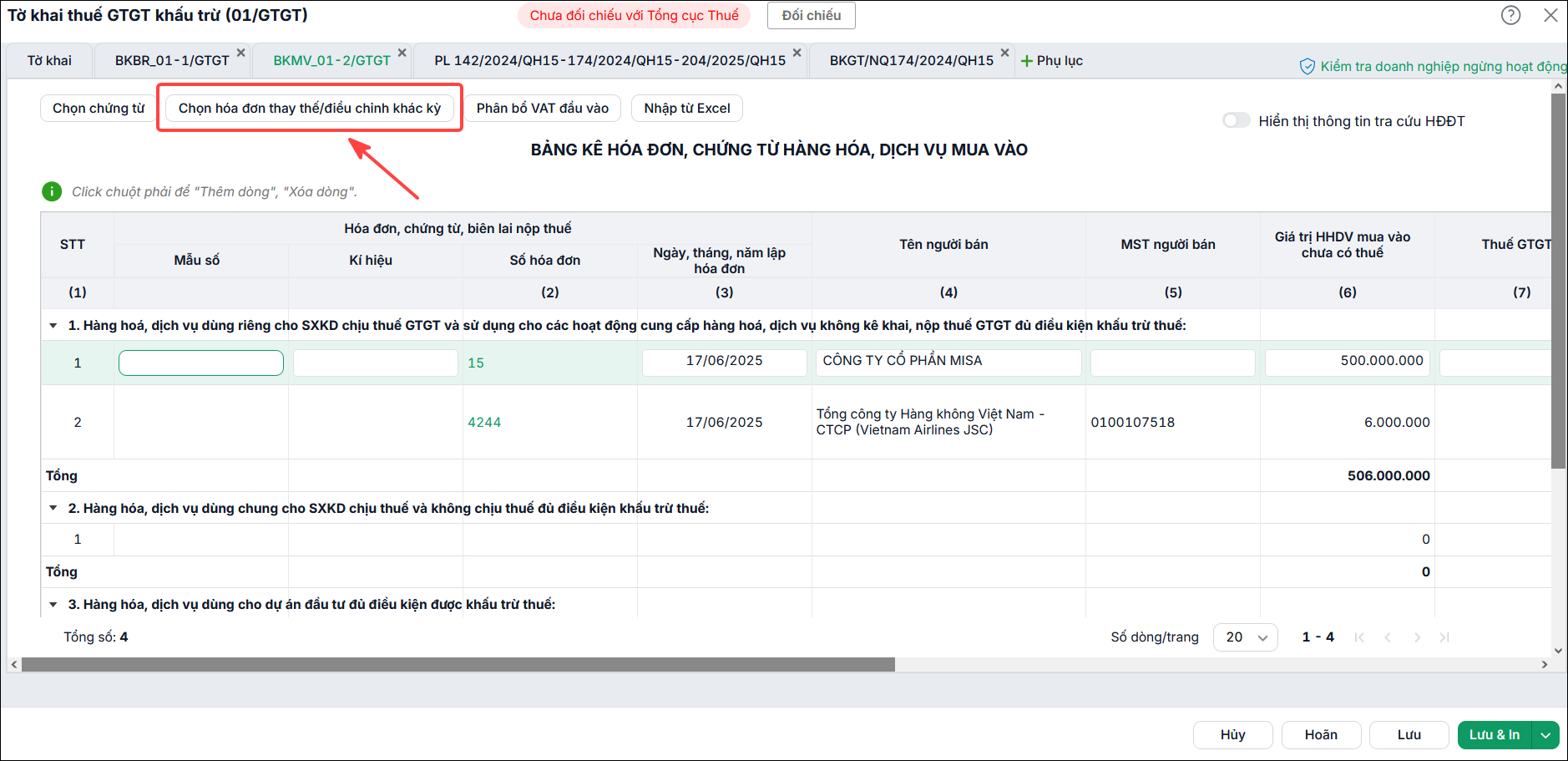Open invoice number 4244 link

[484, 423]
